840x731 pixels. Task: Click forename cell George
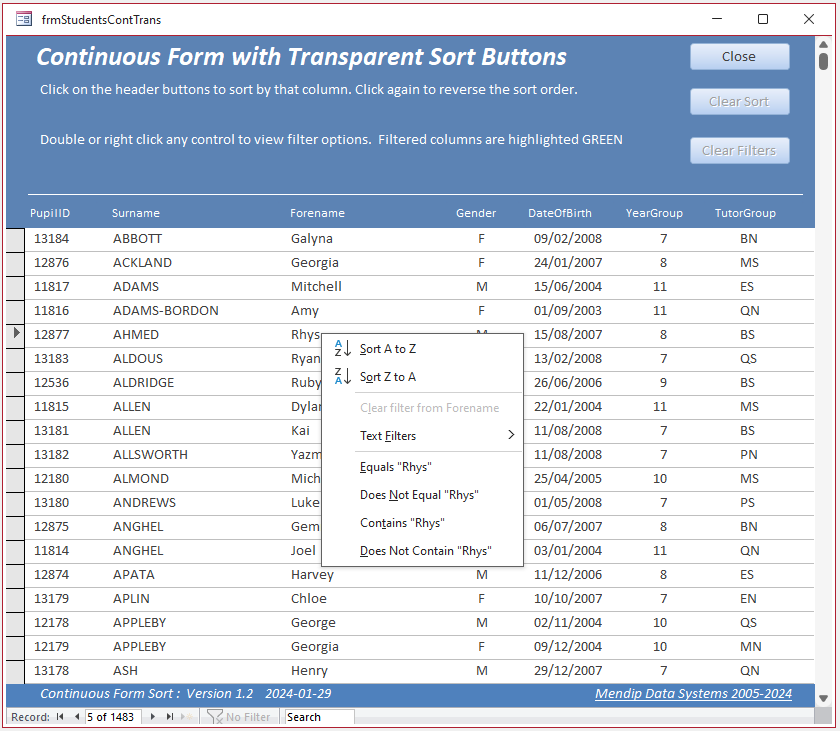pyautogui.click(x=313, y=622)
